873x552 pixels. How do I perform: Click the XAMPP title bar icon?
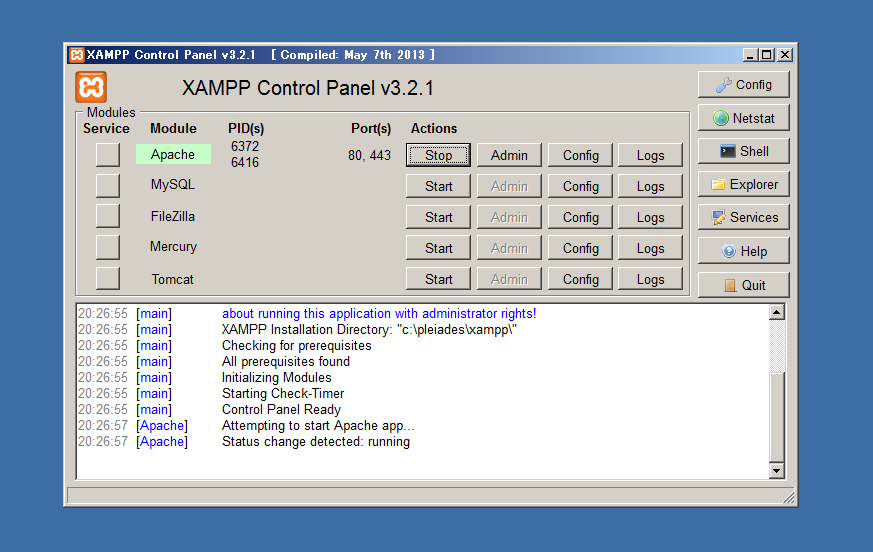(x=76, y=55)
